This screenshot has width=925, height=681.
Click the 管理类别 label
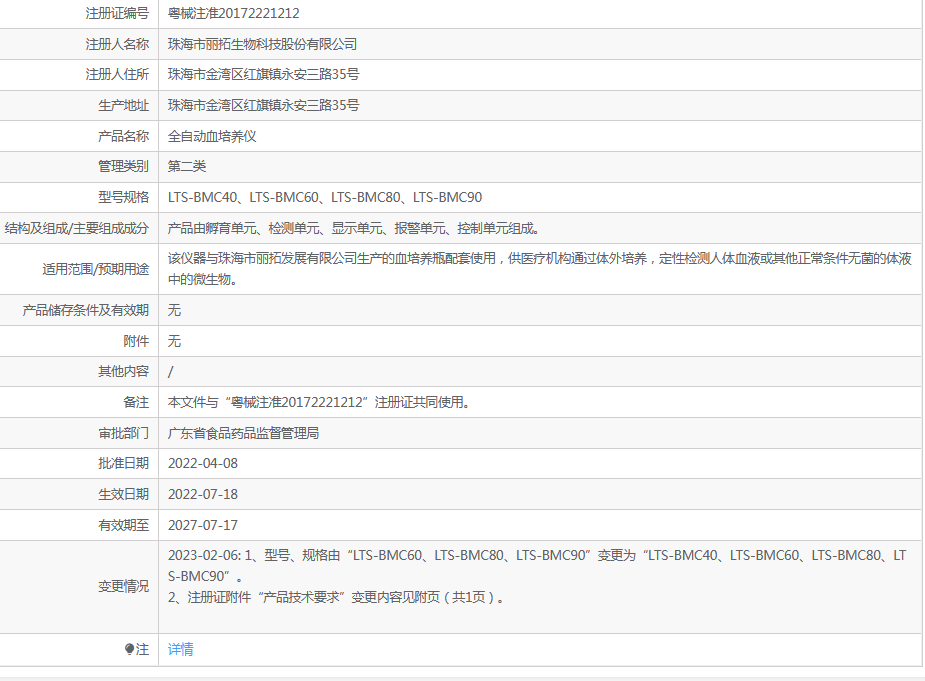123,166
